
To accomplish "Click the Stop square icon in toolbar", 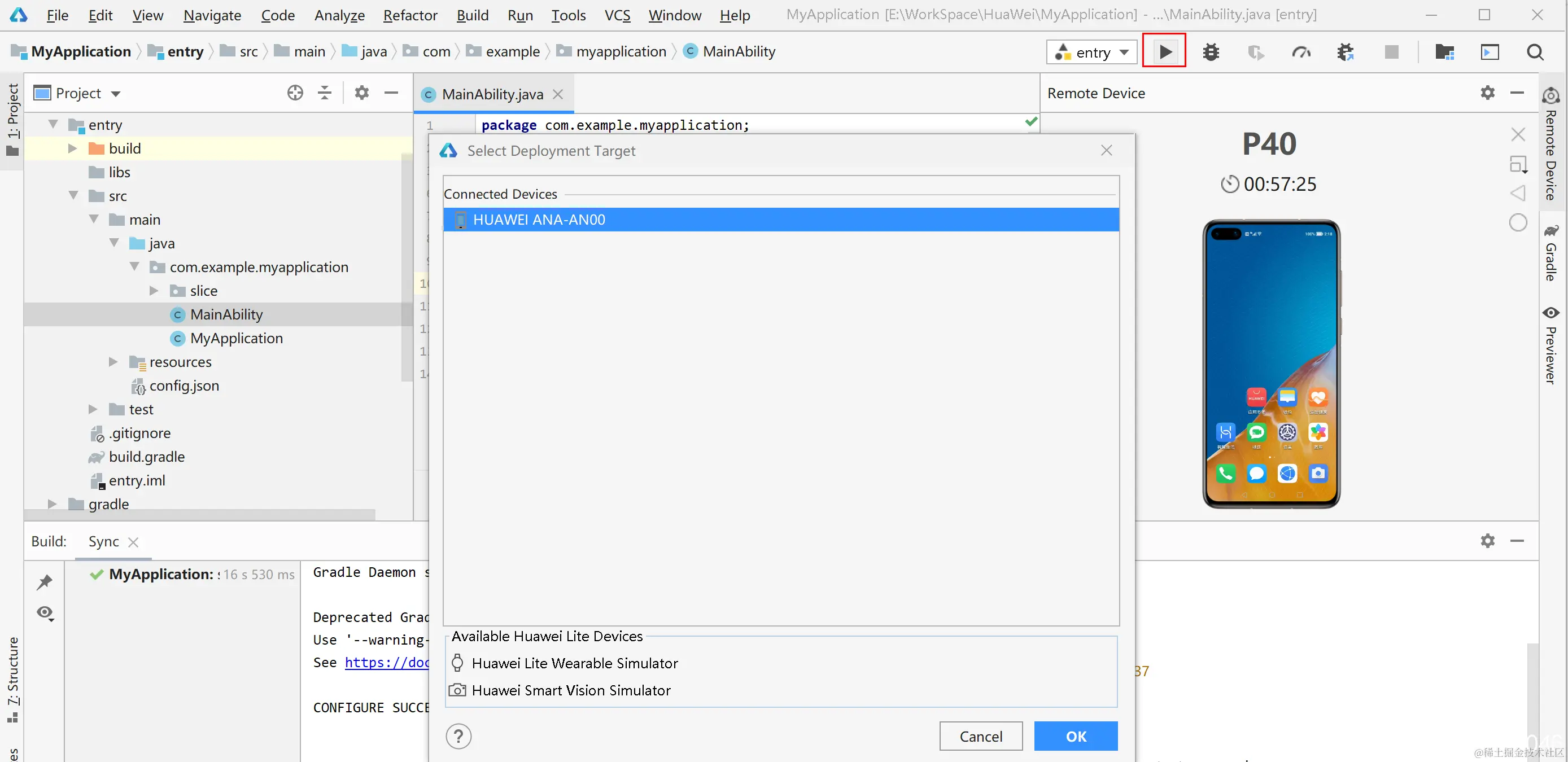I will point(1391,52).
